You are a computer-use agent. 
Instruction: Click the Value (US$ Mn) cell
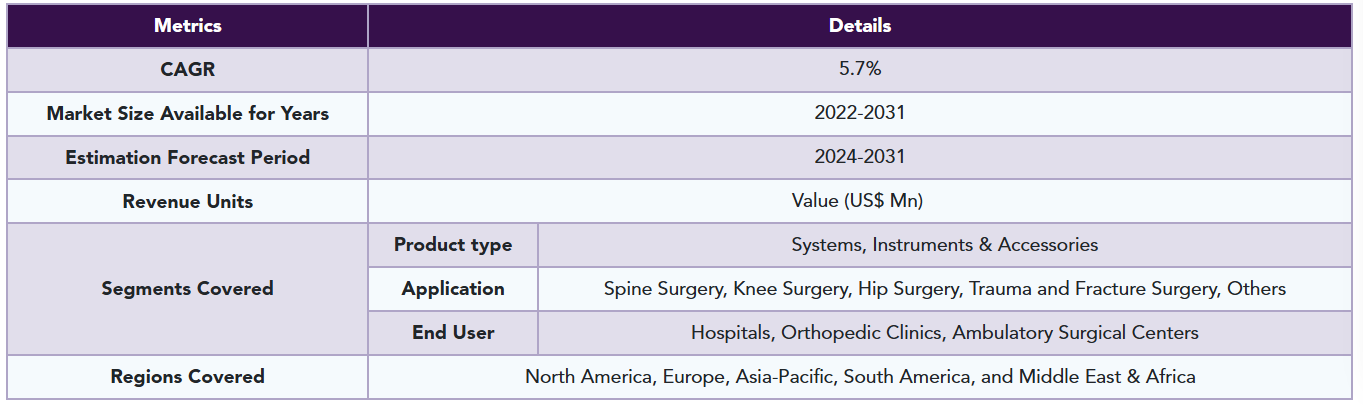tap(860, 201)
